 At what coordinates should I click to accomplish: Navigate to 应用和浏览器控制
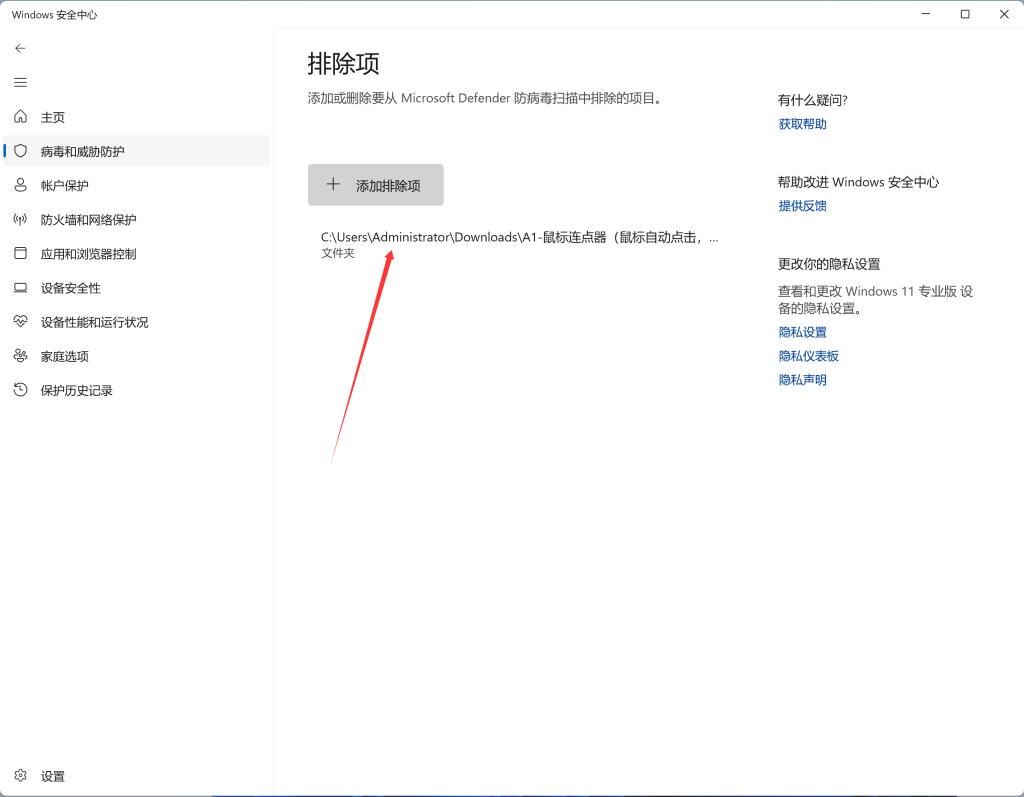click(136, 253)
